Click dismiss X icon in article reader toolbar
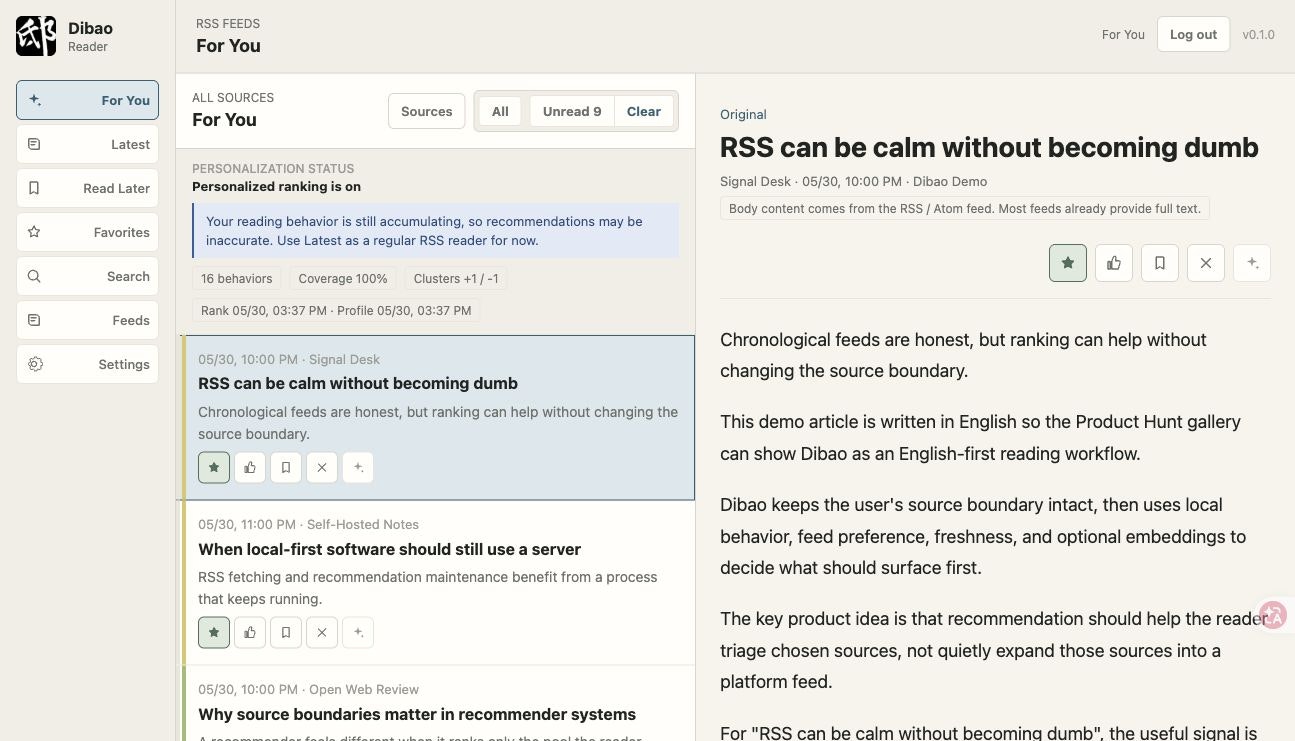 click(x=1206, y=263)
